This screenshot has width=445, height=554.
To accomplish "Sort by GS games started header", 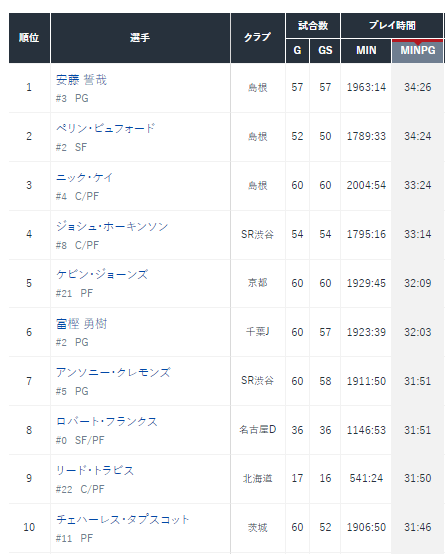I will (x=325, y=51).
